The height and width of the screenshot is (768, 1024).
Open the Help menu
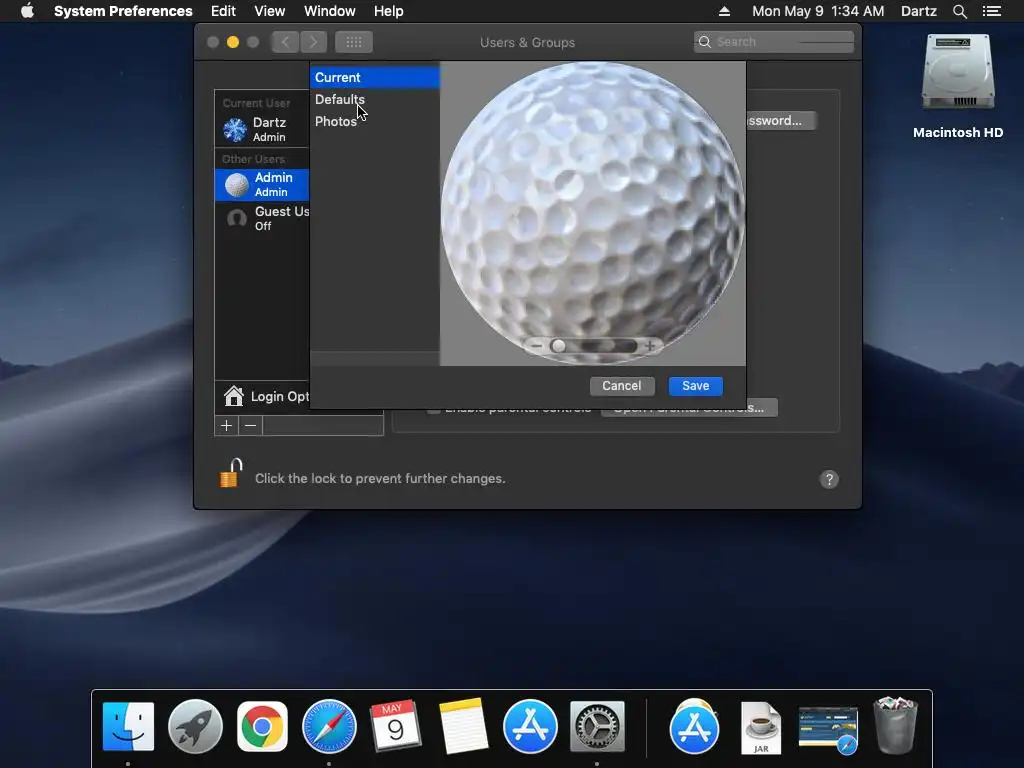(x=388, y=11)
